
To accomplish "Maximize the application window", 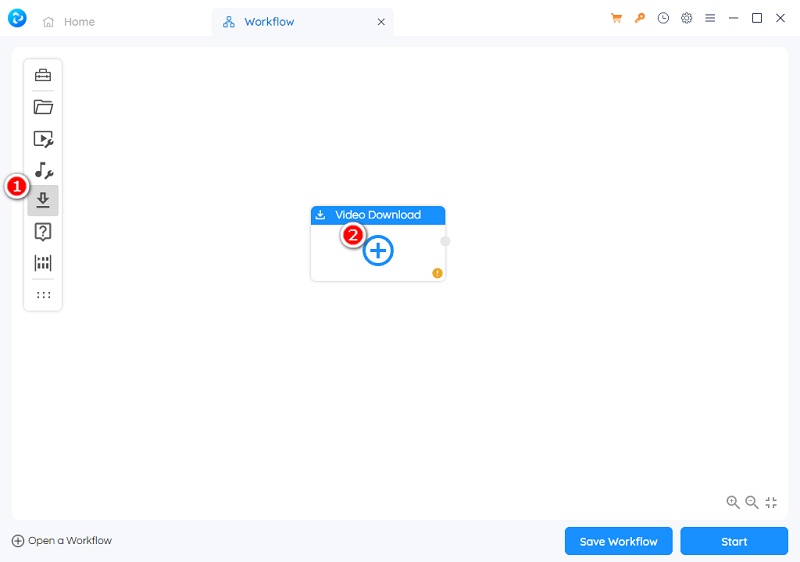I will (x=757, y=18).
